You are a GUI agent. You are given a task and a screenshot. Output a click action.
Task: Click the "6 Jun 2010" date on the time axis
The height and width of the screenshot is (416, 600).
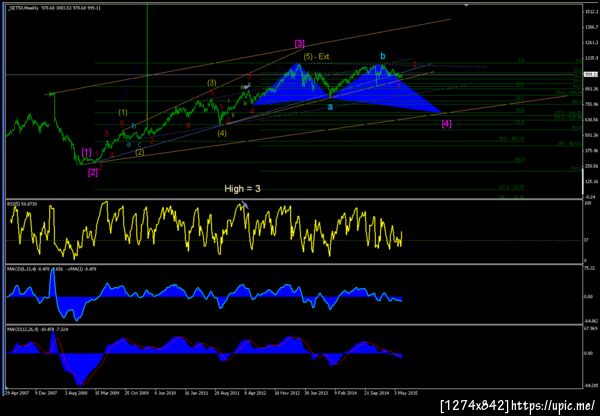165,393
